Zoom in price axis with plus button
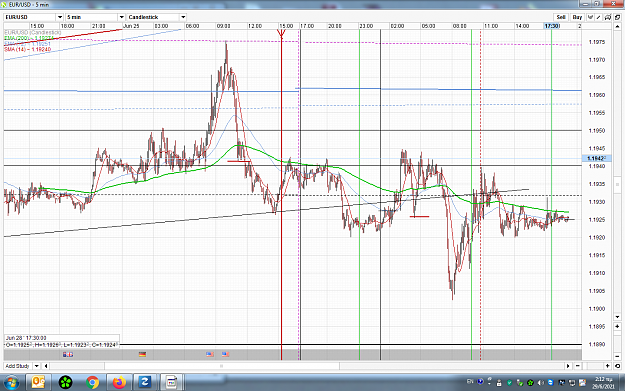 click(617, 326)
